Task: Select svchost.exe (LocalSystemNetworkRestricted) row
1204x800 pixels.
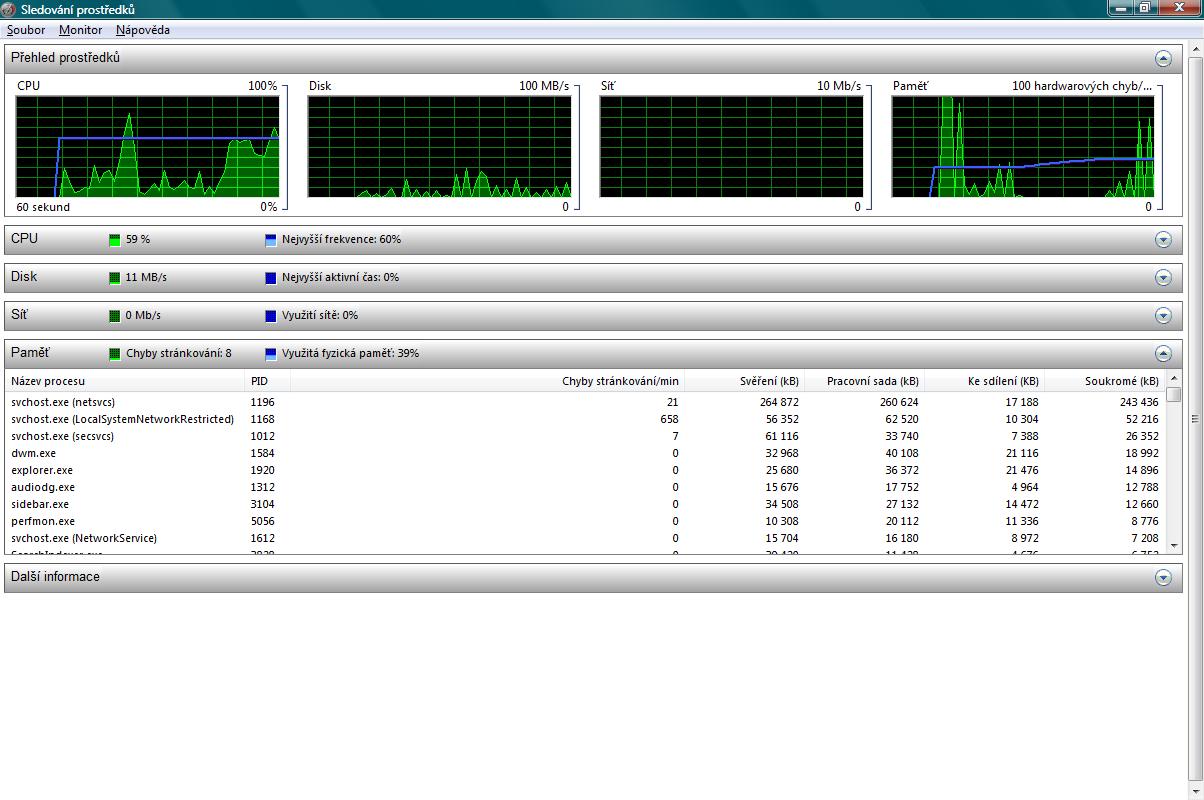Action: [x=585, y=419]
